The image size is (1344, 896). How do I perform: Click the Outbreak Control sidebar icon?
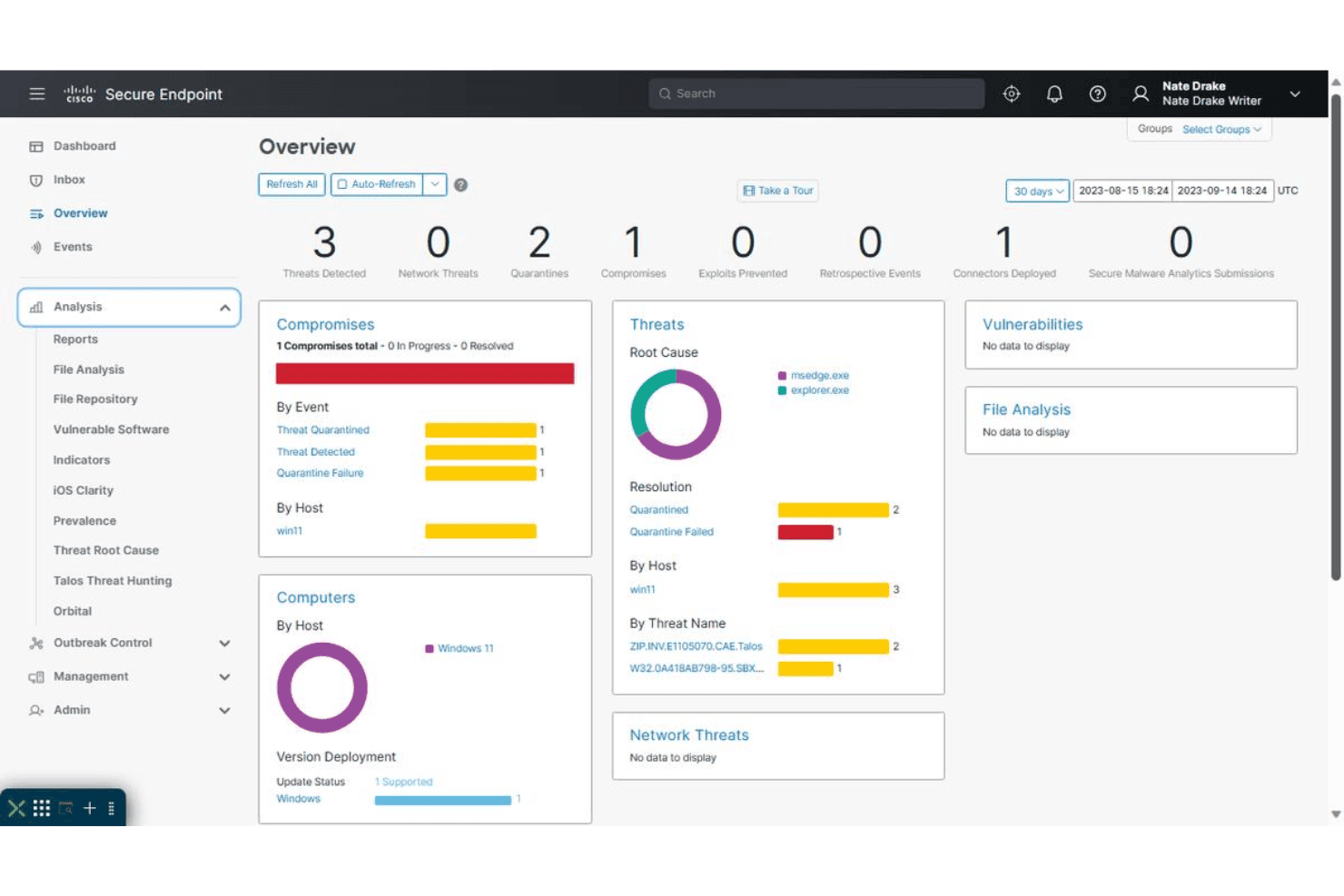[36, 643]
